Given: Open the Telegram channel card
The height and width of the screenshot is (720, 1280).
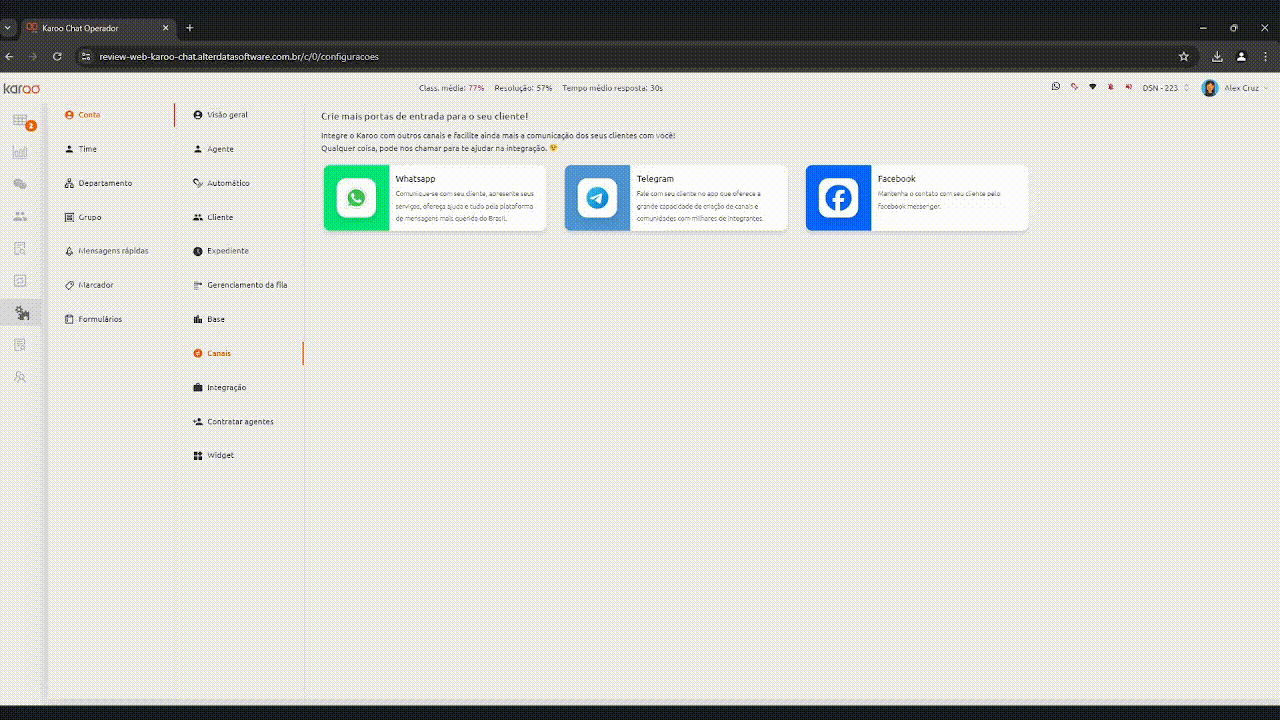Looking at the screenshot, I should (x=676, y=198).
